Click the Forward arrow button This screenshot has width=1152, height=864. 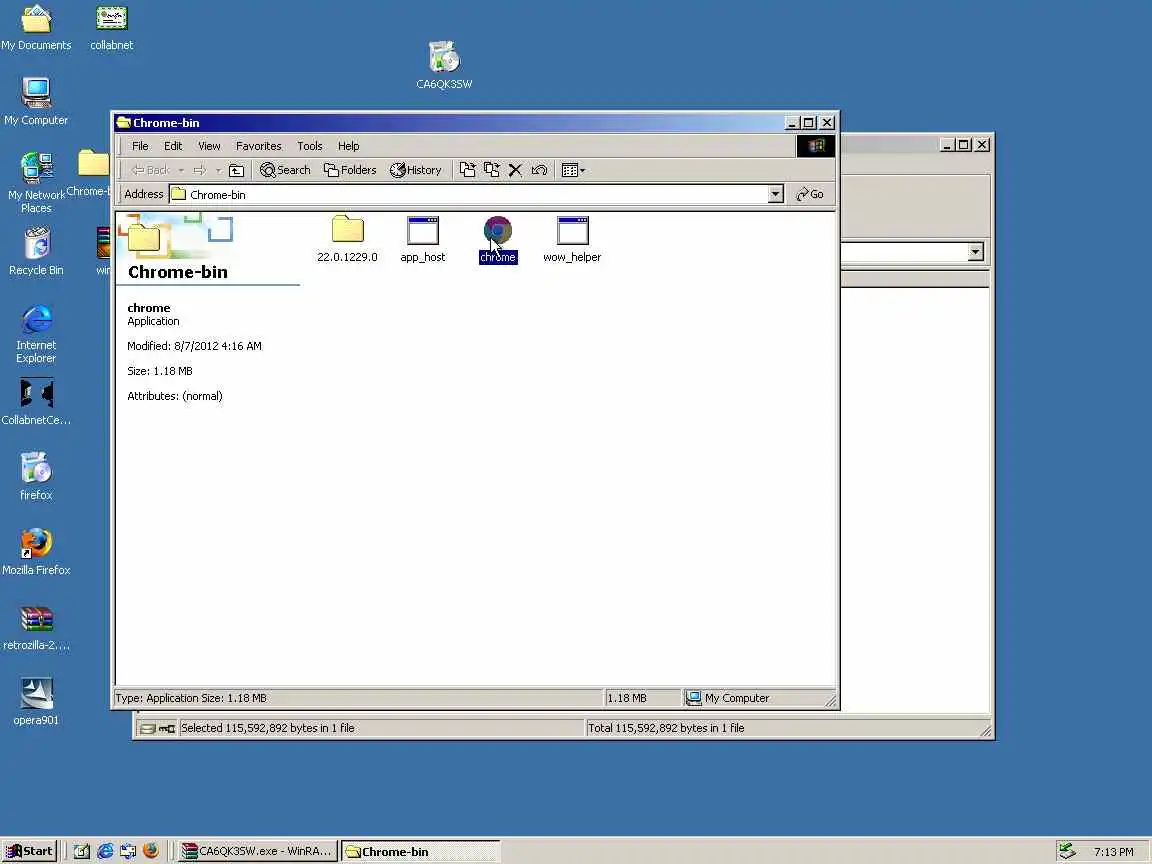coord(200,170)
